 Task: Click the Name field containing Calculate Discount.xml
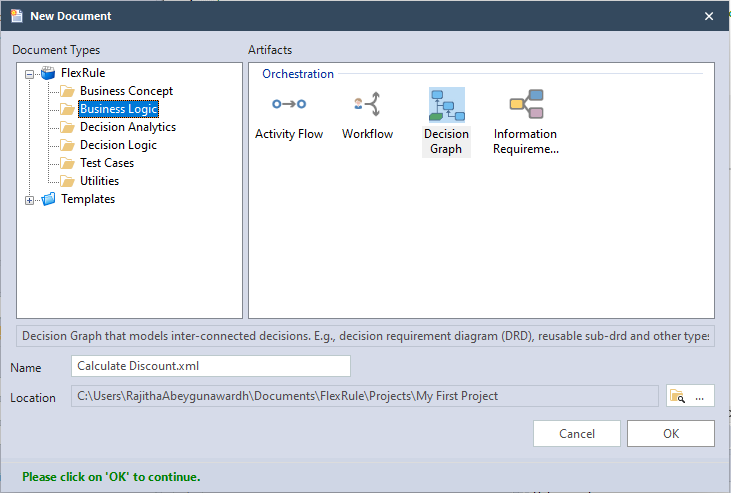click(211, 366)
